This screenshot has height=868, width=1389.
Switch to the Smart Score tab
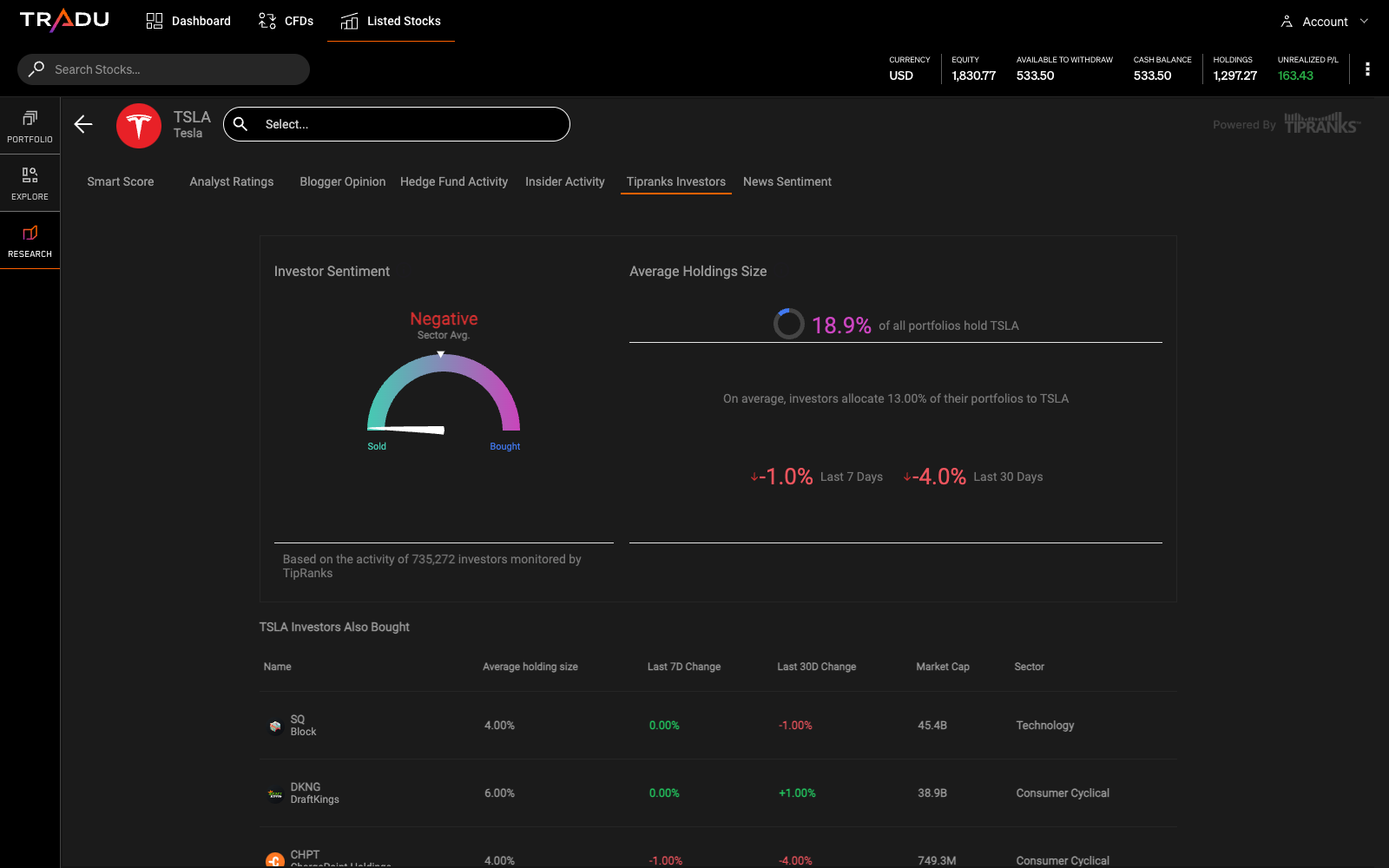[x=121, y=181]
